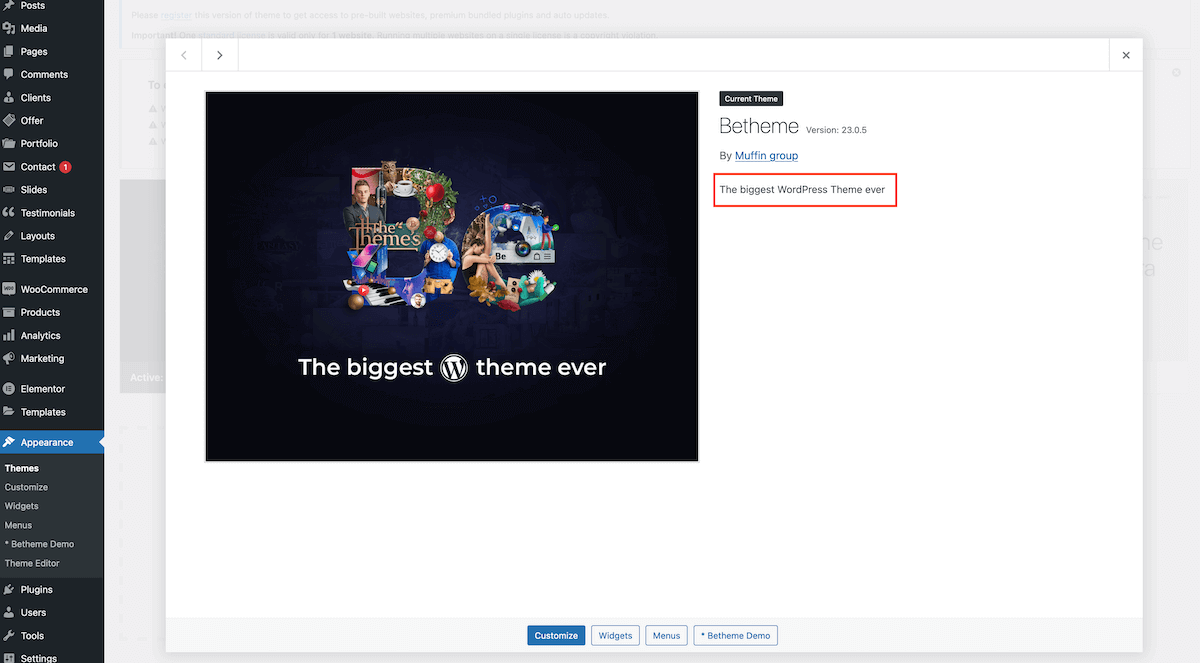Open Theme Editor from Appearance submenu
This screenshot has height=663, width=1200.
pos(32,563)
